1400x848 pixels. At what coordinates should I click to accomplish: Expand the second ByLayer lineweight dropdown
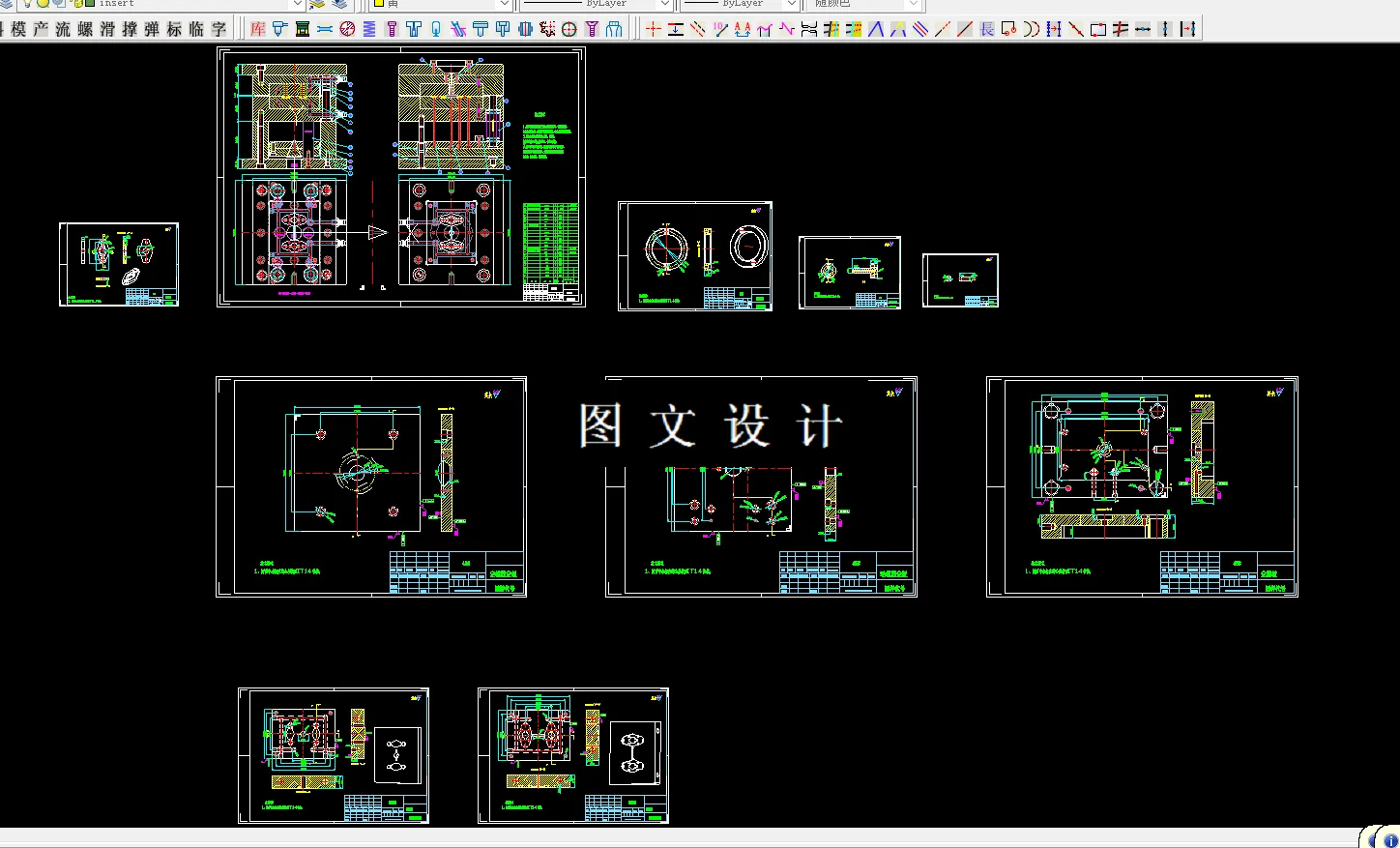pos(790,4)
